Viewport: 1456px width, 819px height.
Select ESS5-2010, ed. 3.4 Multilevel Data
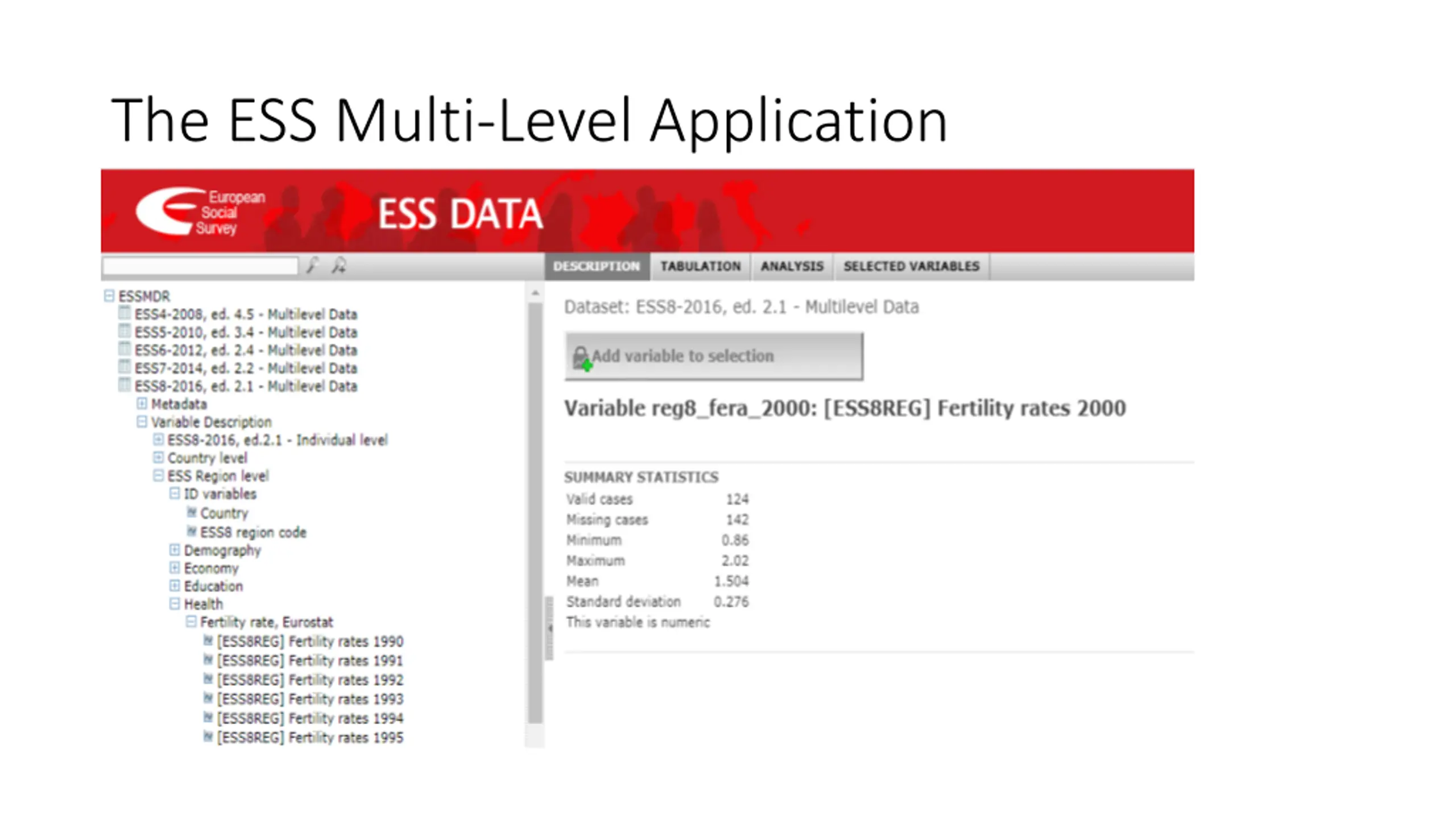(x=246, y=332)
